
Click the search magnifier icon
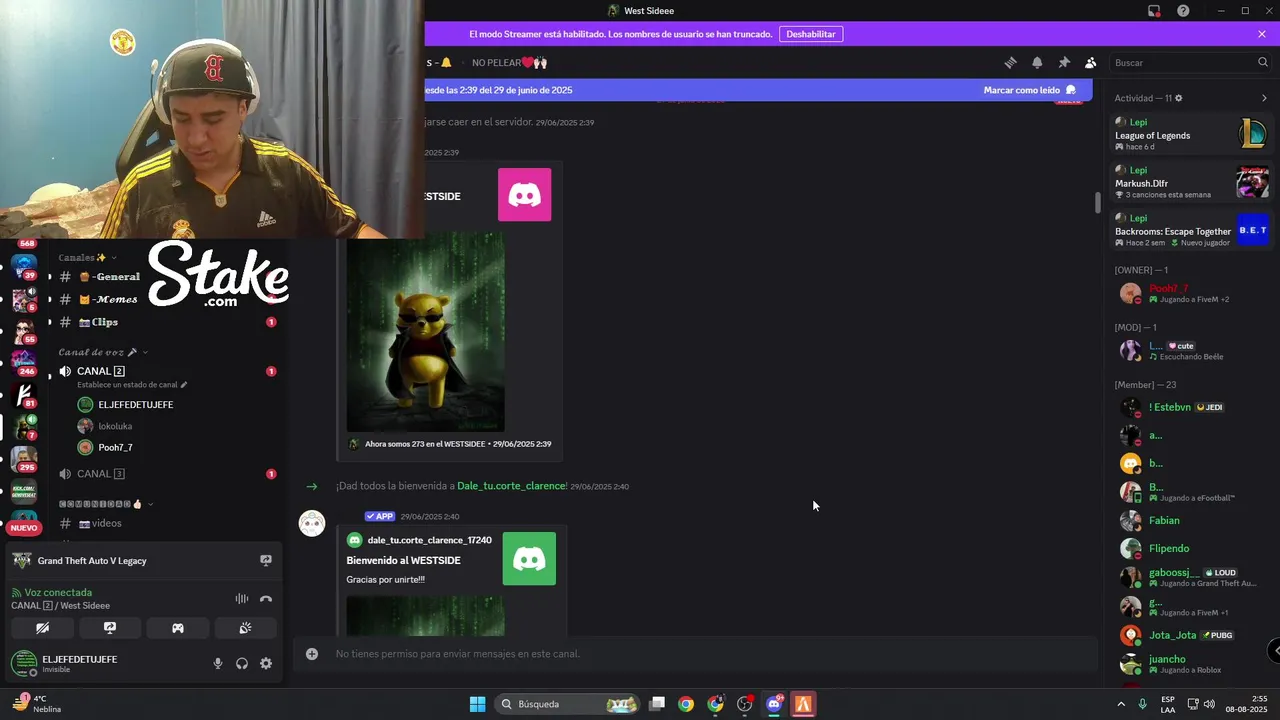[1263, 62]
